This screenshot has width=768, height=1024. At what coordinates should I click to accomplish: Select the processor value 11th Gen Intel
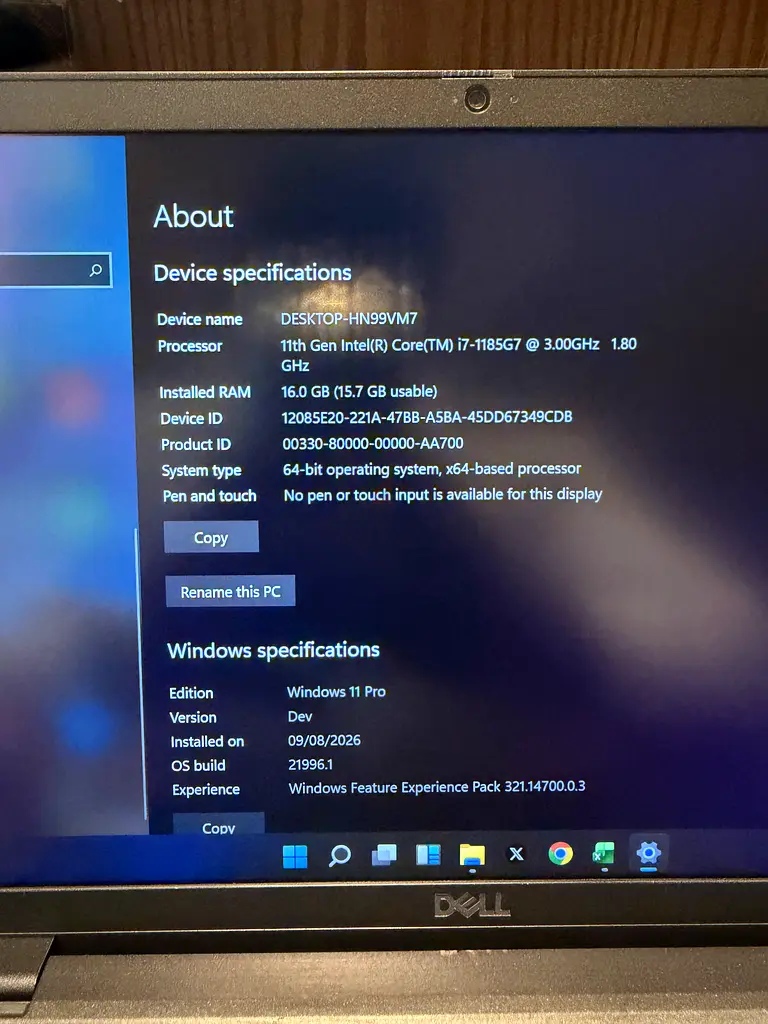point(458,355)
